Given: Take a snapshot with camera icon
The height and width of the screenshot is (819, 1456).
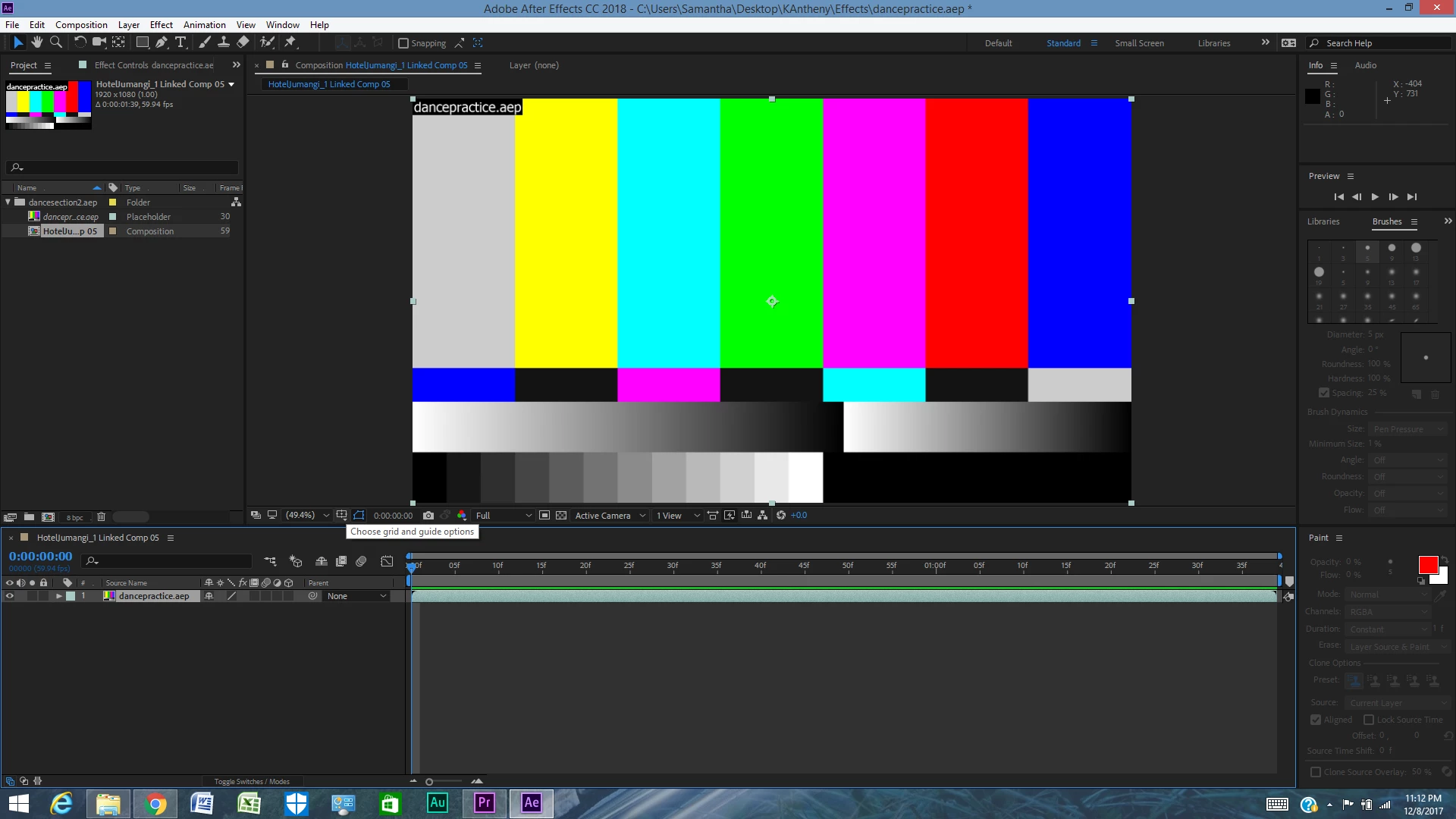Looking at the screenshot, I should [x=428, y=516].
